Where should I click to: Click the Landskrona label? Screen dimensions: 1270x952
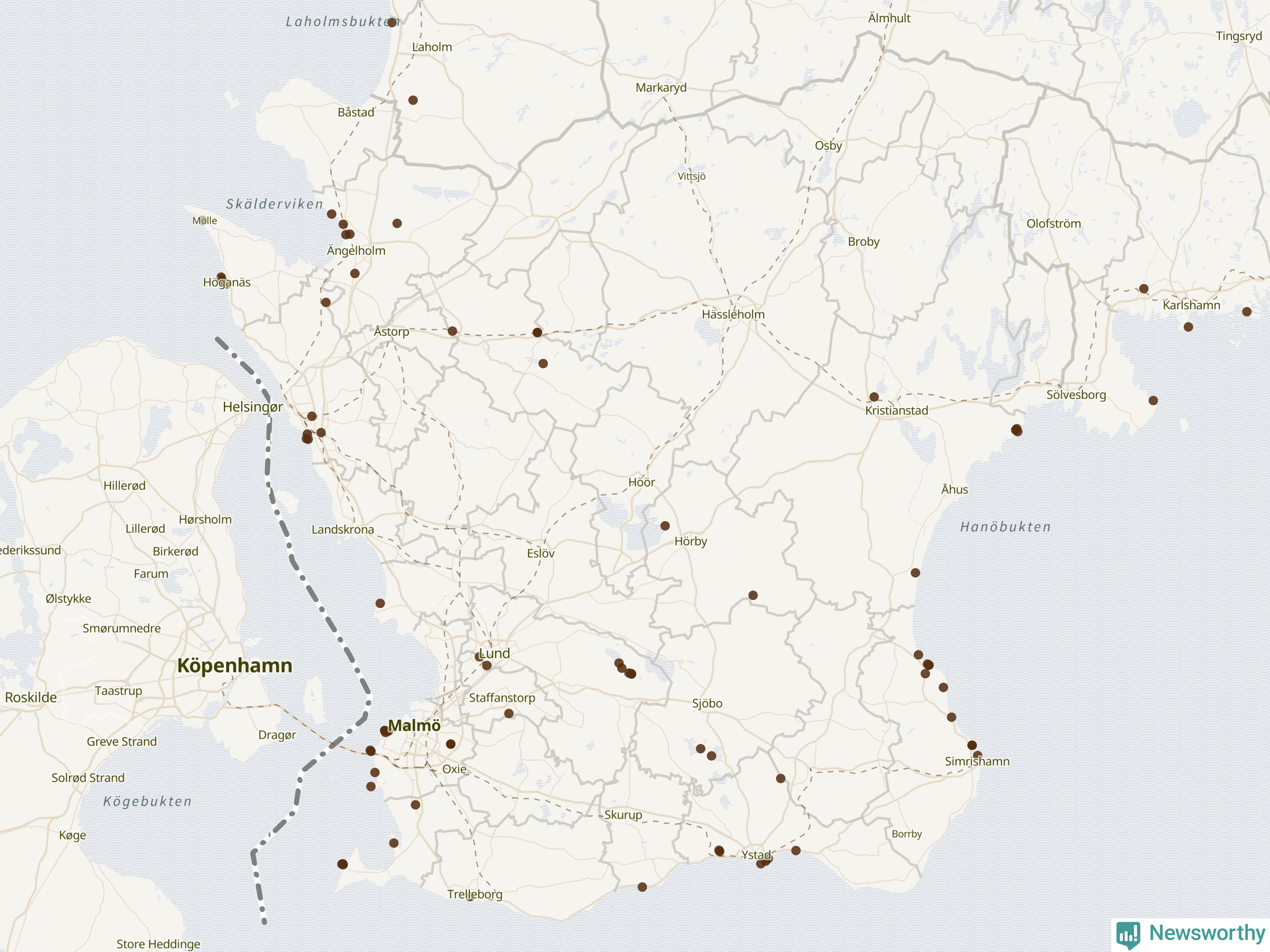[x=343, y=530]
